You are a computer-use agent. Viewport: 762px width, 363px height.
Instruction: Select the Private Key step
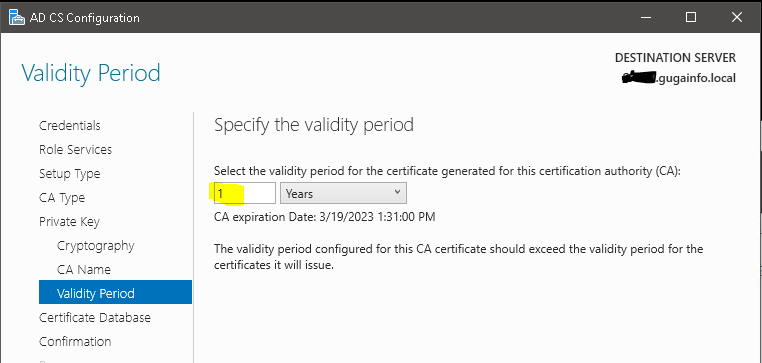(x=69, y=222)
